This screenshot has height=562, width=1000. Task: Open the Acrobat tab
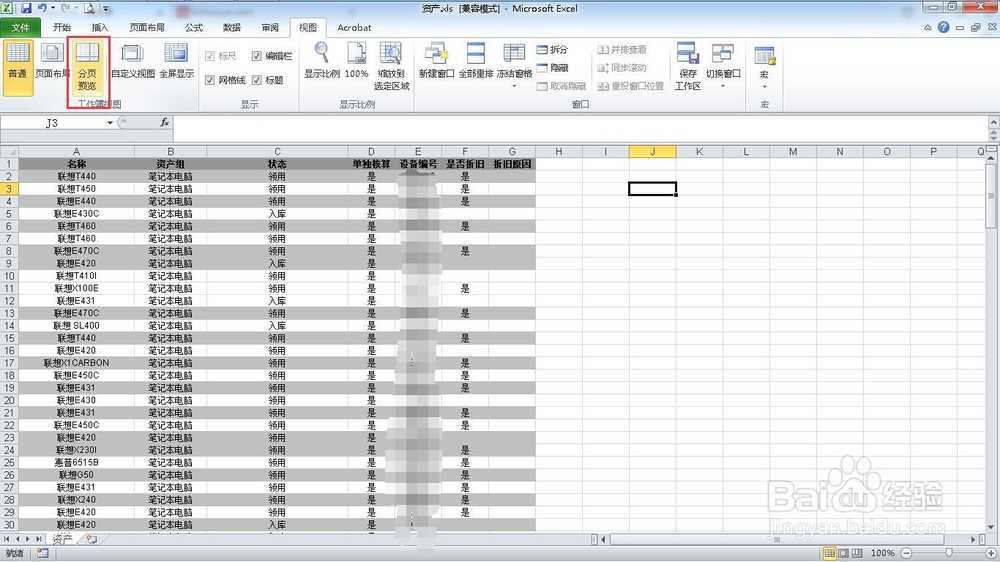(x=354, y=27)
